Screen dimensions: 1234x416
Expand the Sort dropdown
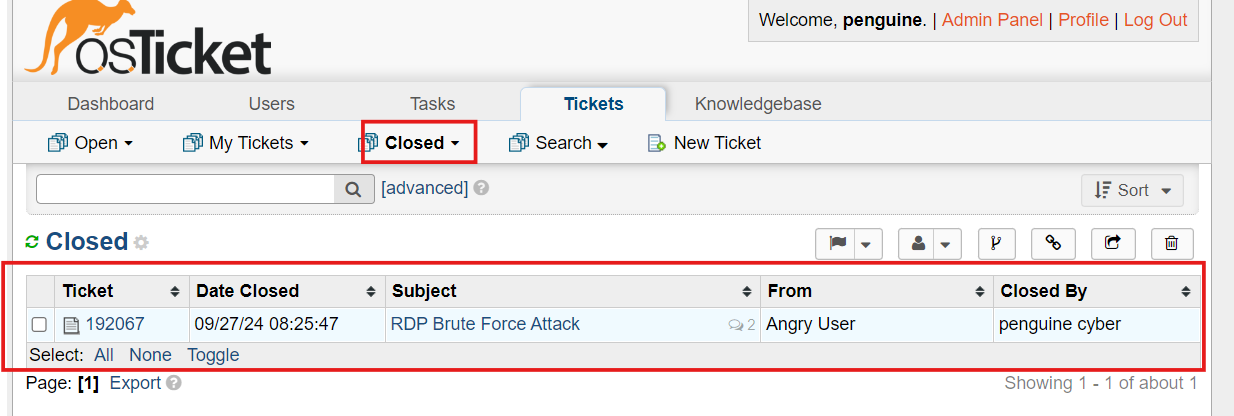click(x=1132, y=190)
